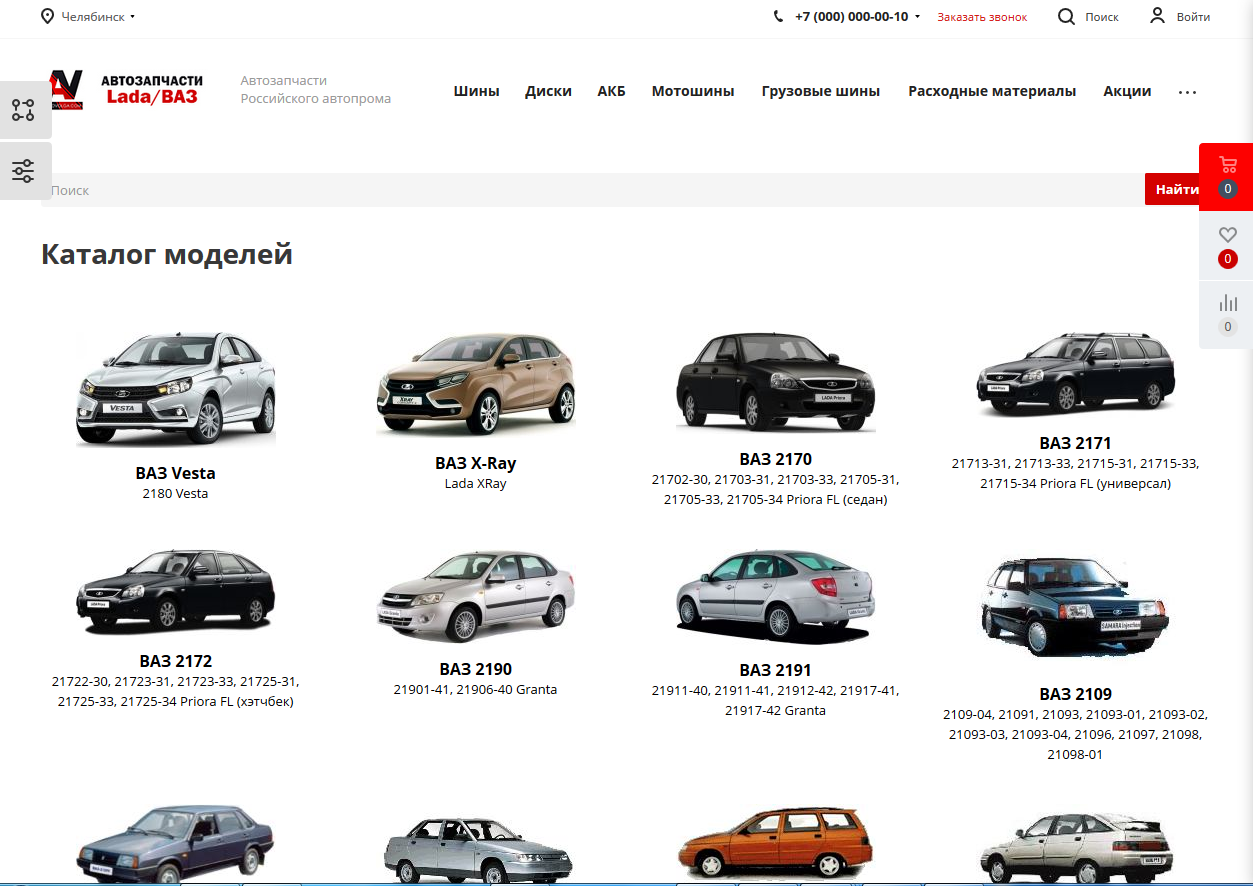
Task: Open the Челябинск city dropdown
Action: pos(98,17)
